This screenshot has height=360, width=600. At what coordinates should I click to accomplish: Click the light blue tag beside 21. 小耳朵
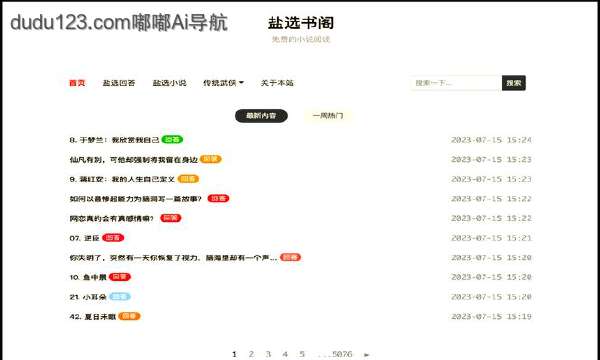pyautogui.click(x=119, y=296)
